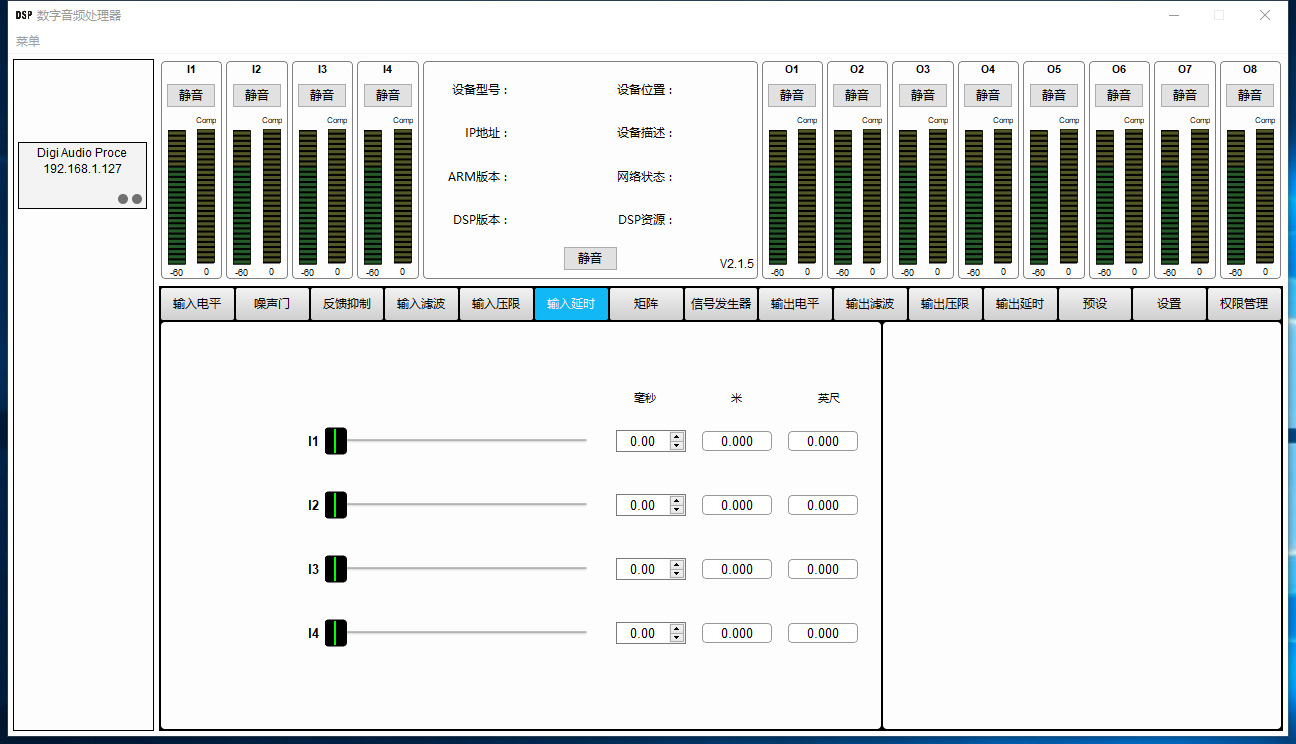
Task: Mute output channel O2
Action: [857, 95]
